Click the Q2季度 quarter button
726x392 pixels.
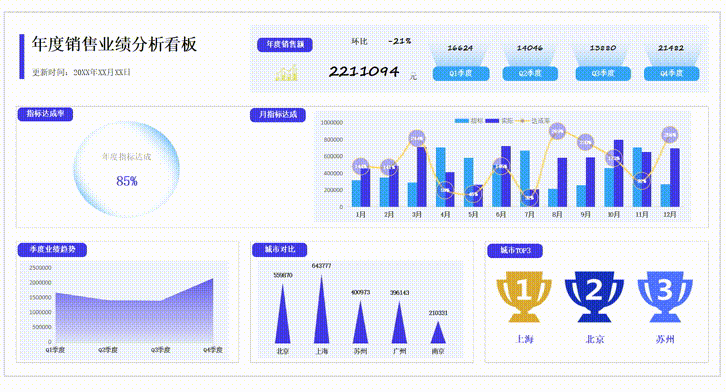[x=530, y=74]
